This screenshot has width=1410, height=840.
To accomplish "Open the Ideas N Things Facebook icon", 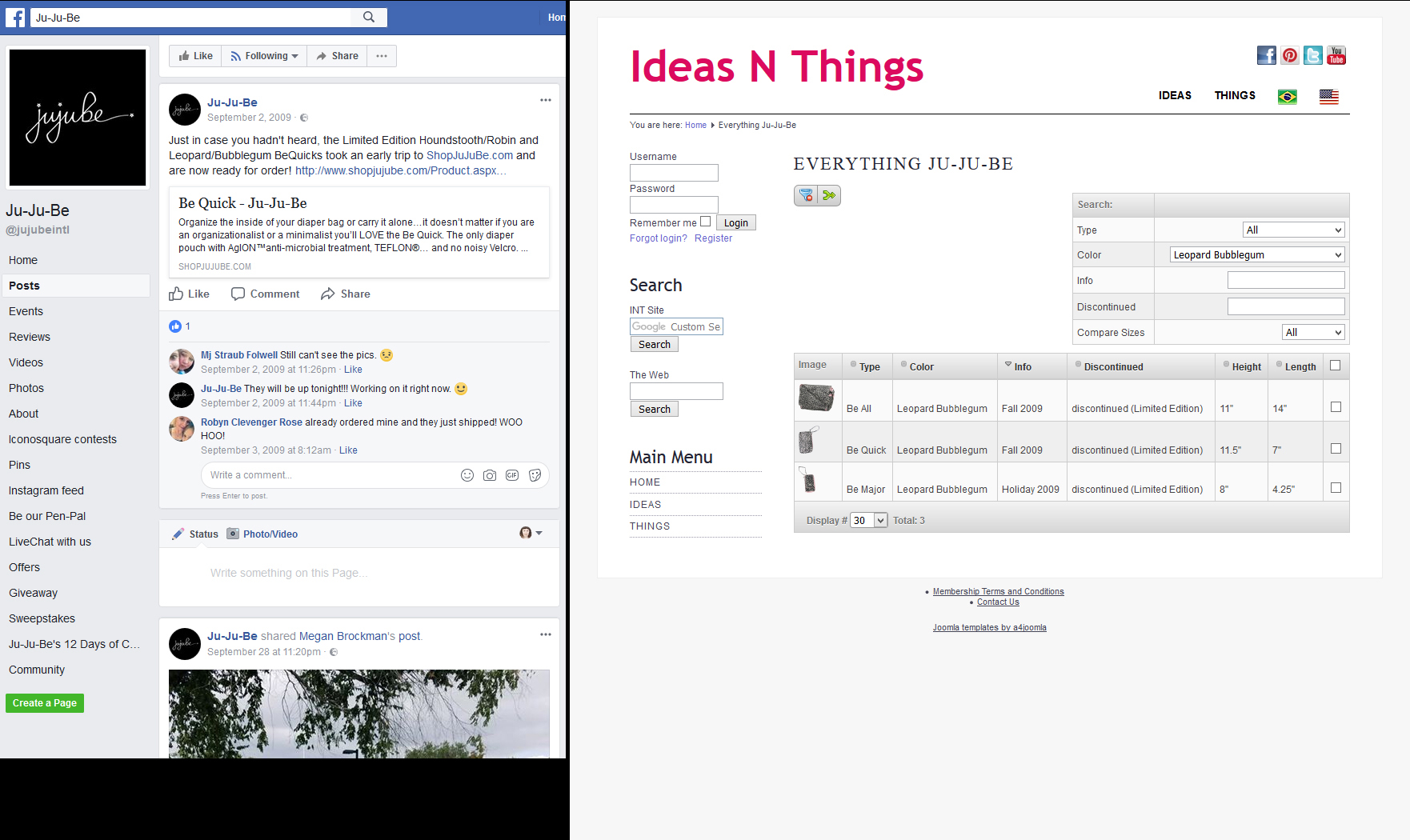I will pos(1267,55).
